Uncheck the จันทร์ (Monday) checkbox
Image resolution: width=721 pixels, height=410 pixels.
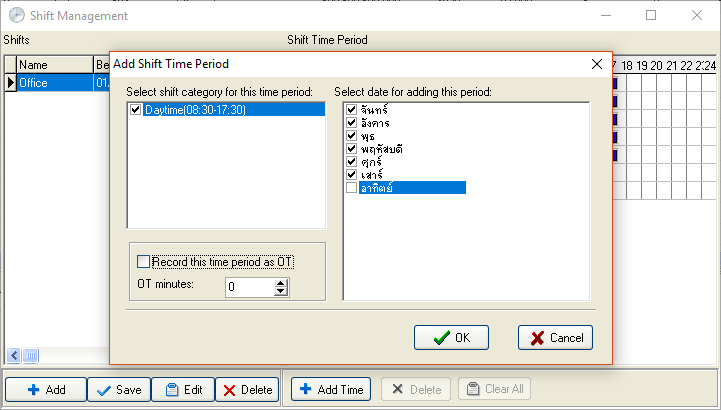351,109
